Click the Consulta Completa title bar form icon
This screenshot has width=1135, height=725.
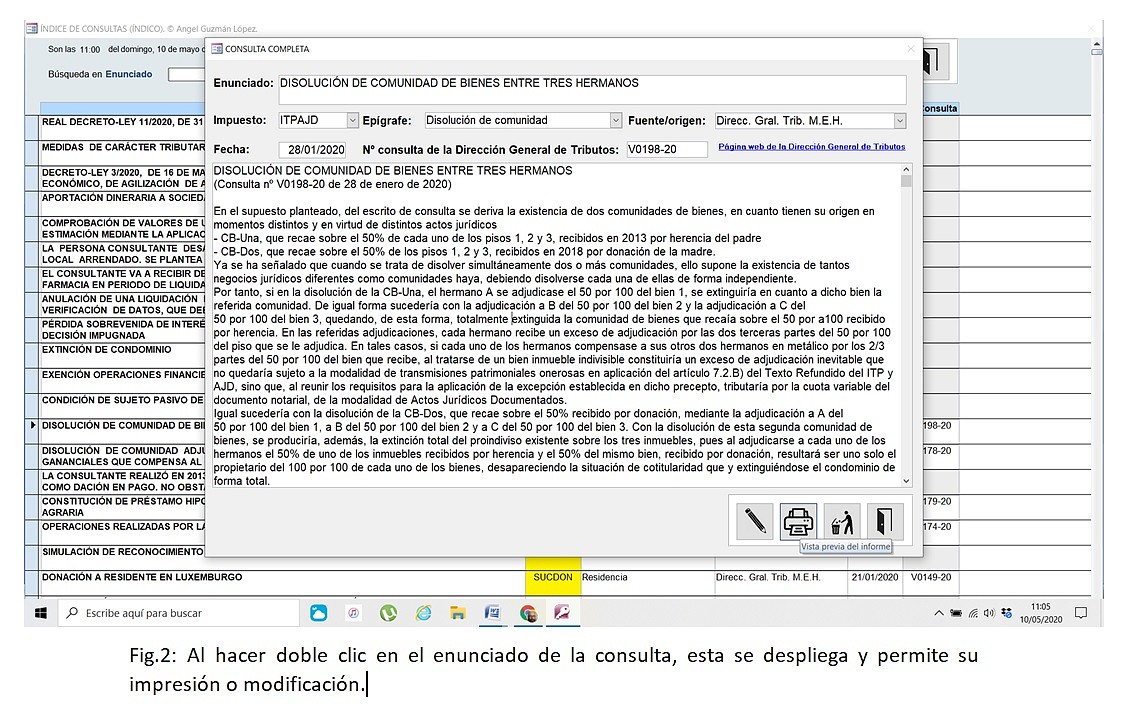(x=216, y=48)
